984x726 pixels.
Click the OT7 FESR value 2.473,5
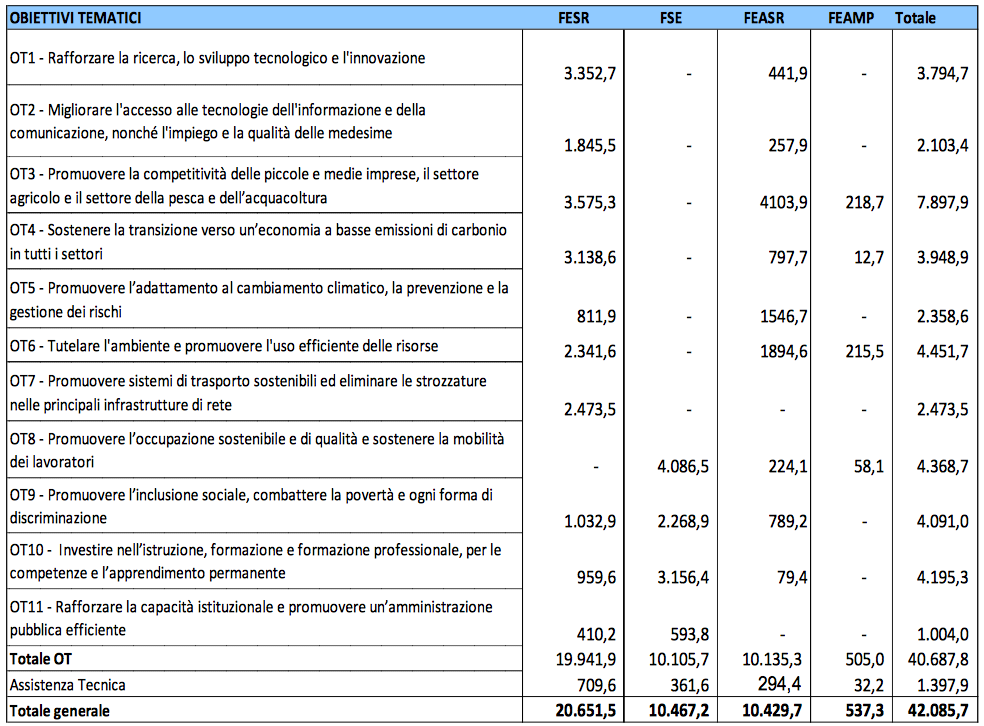[590, 410]
